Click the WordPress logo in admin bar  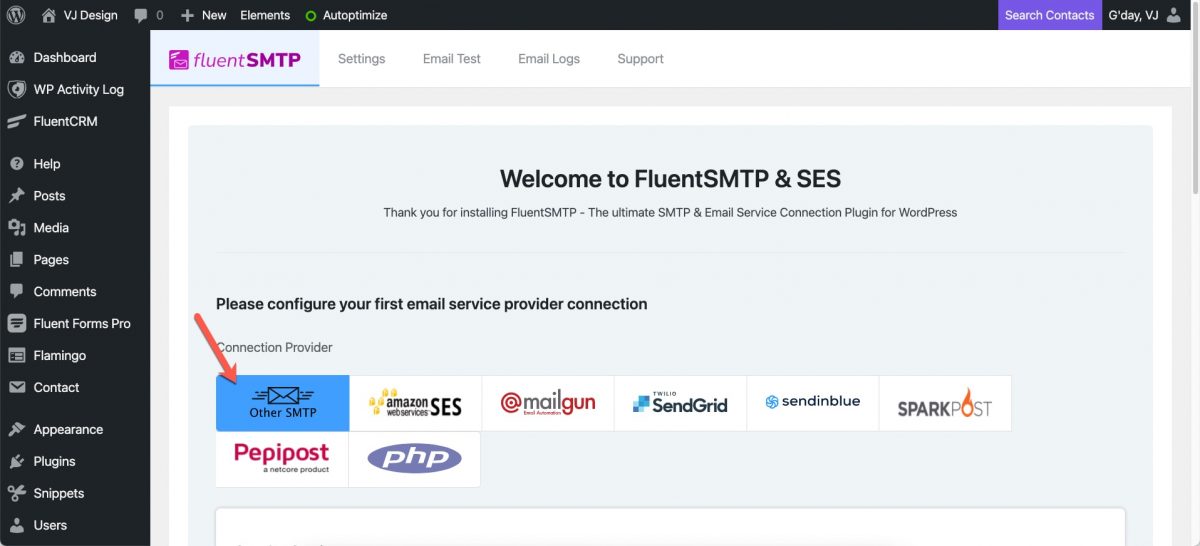click(x=16, y=15)
